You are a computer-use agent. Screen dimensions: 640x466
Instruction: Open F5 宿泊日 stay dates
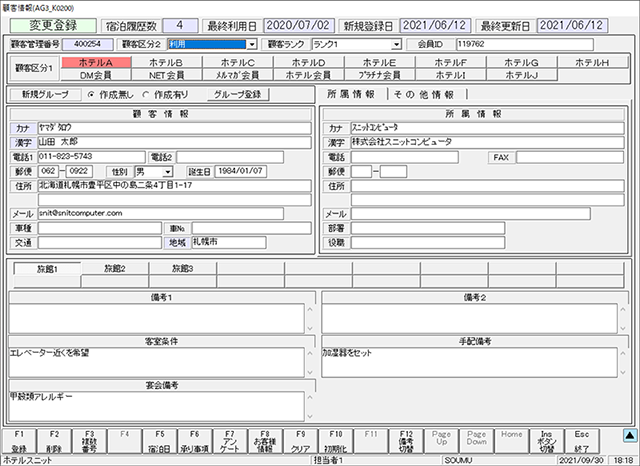[160, 441]
